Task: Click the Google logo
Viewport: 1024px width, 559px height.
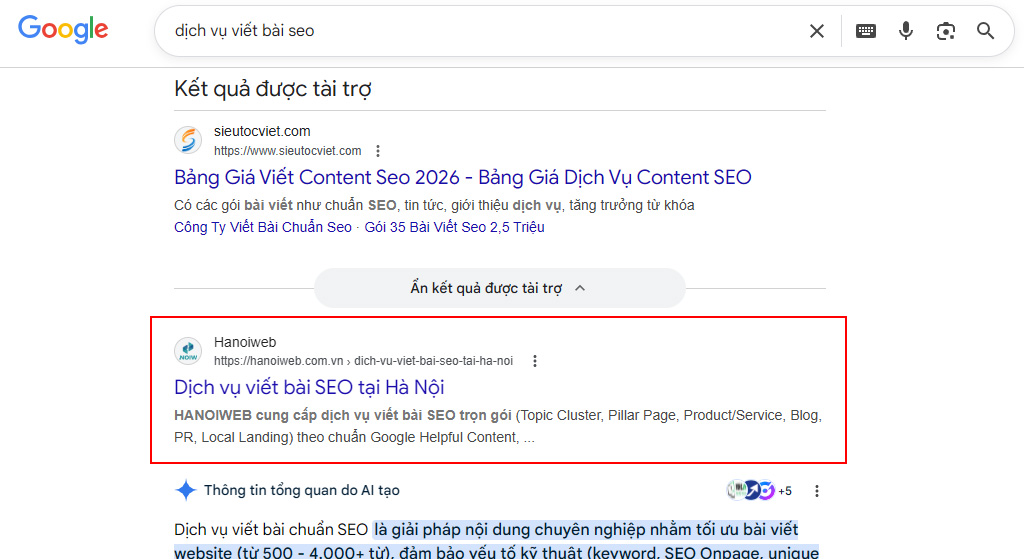Action: pos(63,29)
